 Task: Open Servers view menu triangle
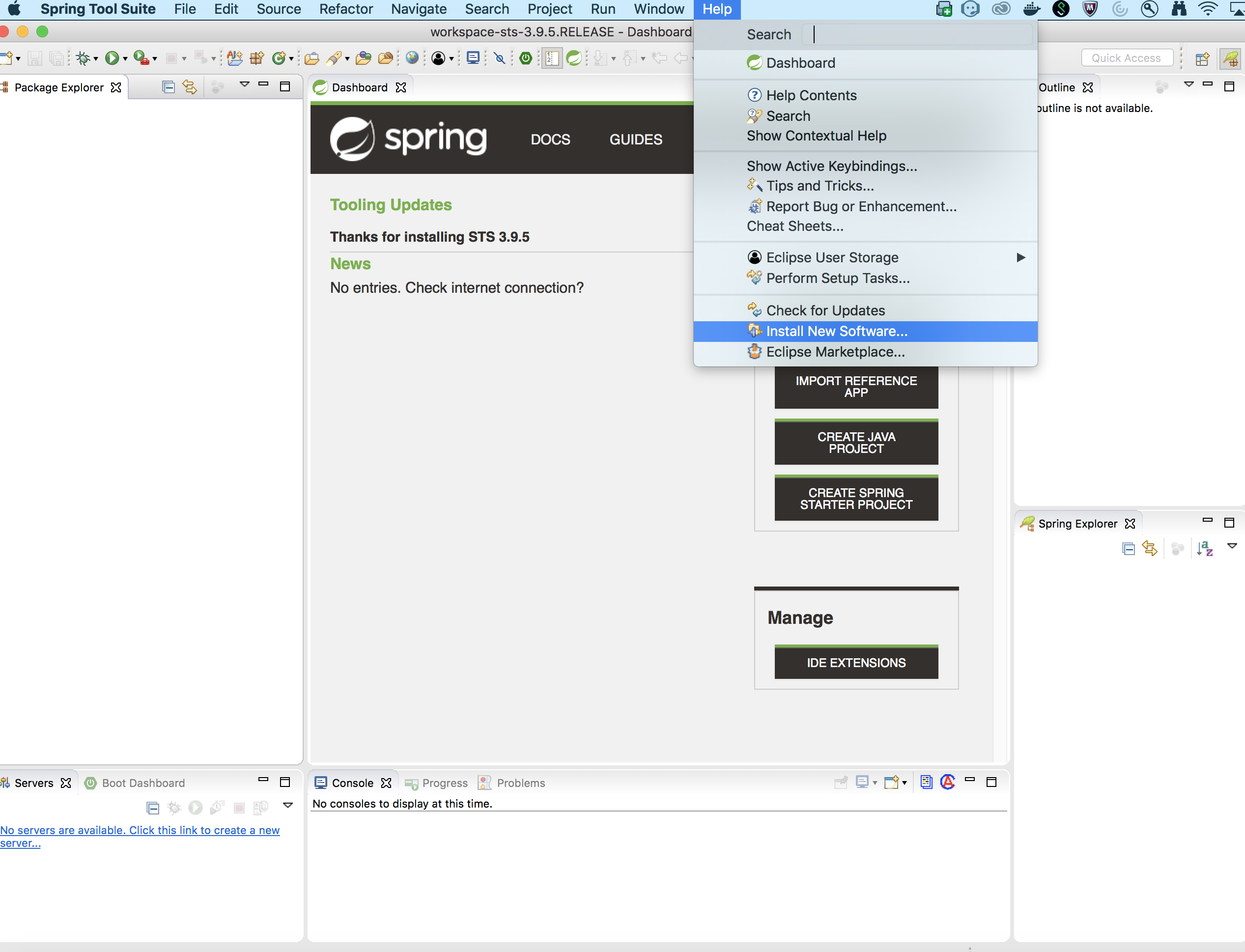tap(288, 805)
